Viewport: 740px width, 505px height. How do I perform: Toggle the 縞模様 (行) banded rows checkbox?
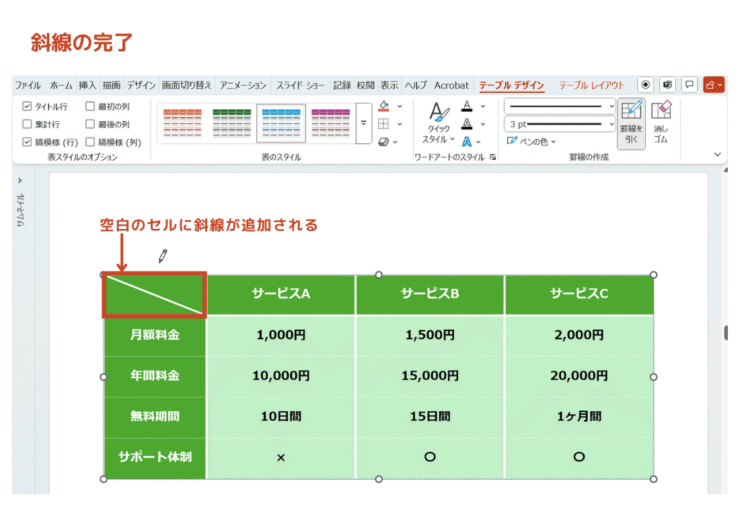[x=27, y=142]
